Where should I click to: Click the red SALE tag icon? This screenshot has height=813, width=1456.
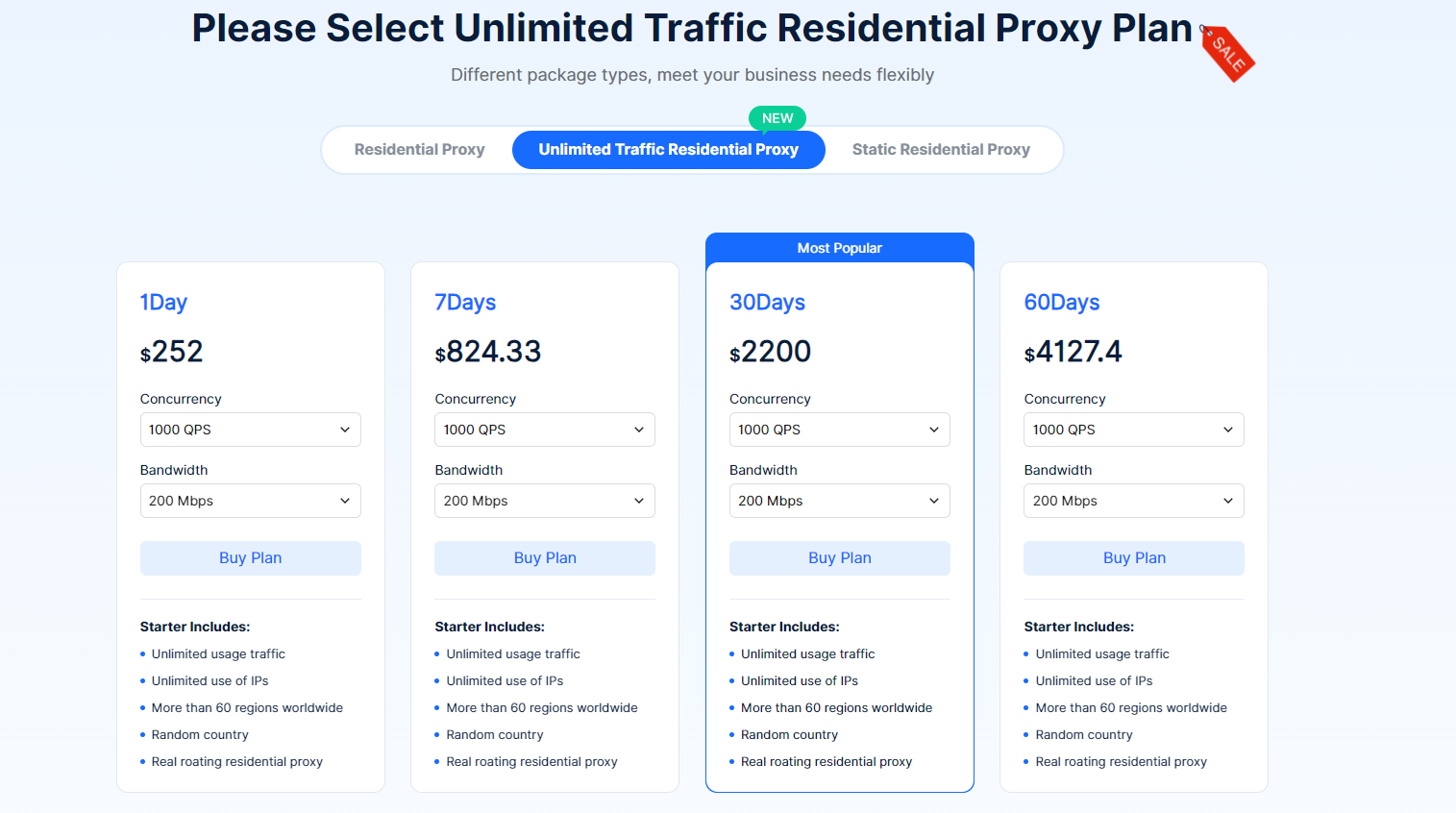pos(1227,53)
